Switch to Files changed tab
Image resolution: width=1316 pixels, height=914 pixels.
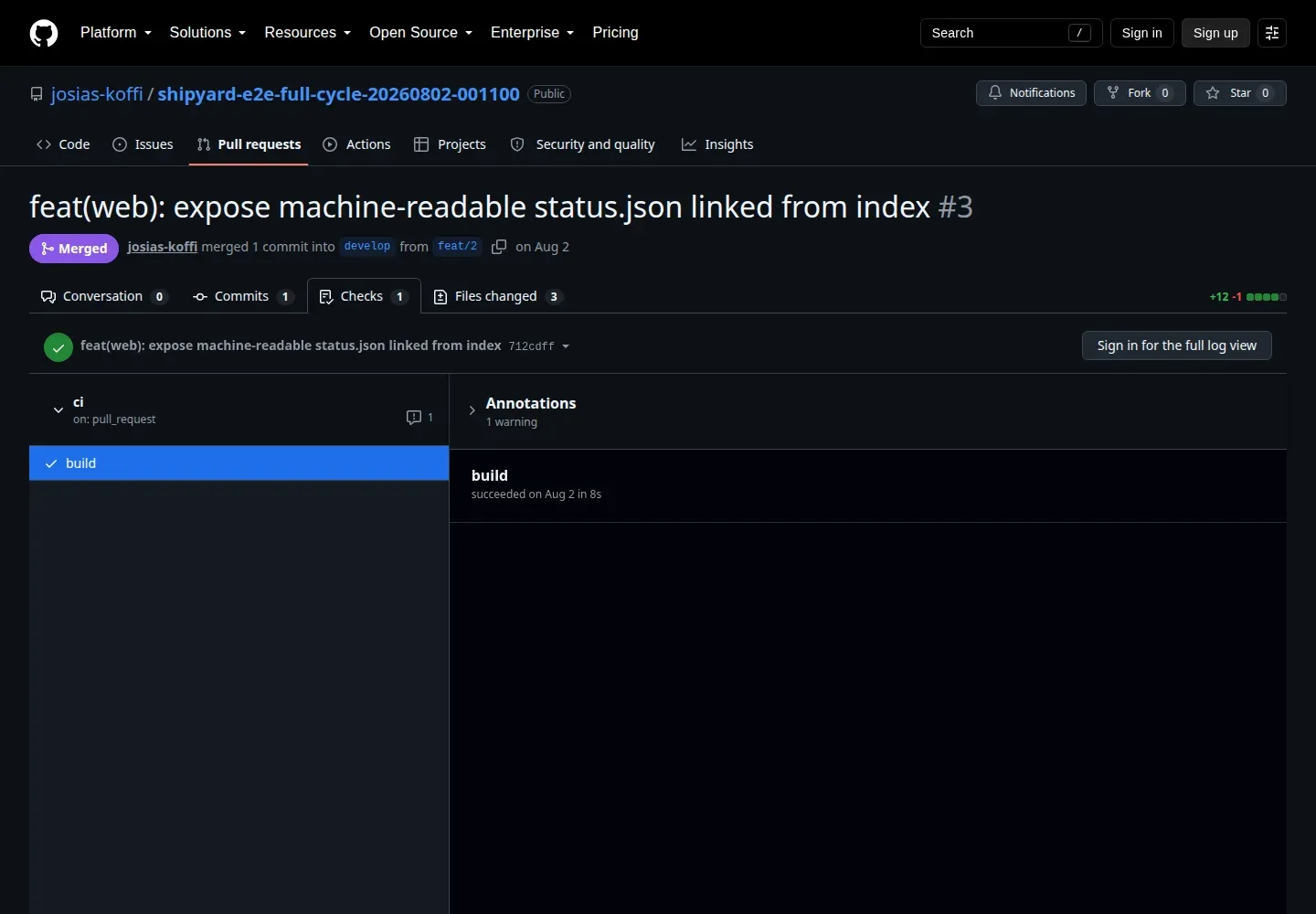pos(497,296)
